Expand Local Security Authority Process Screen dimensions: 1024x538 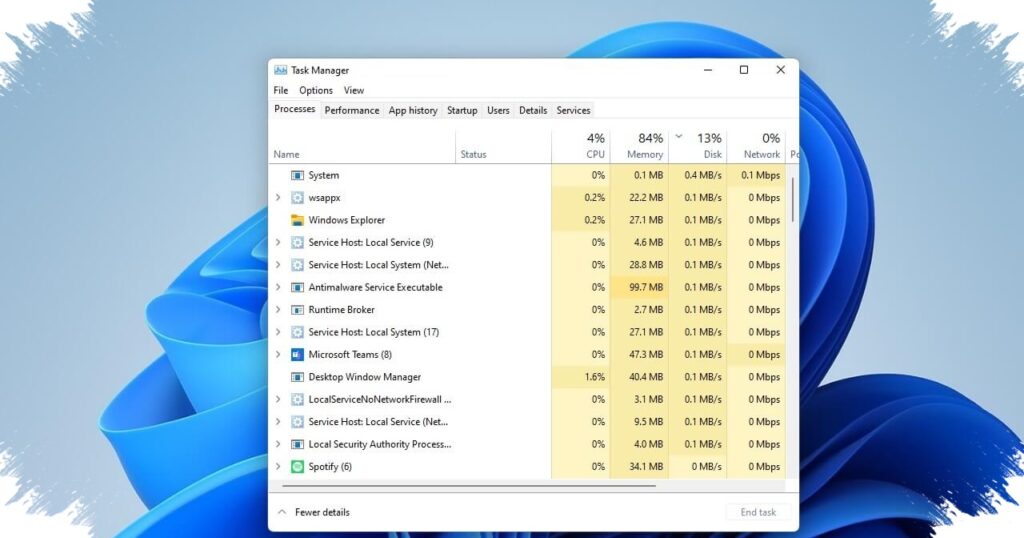tap(278, 444)
